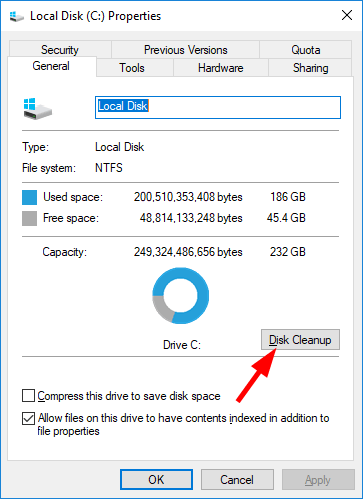Image resolution: width=363 pixels, height=499 pixels.
Task: Select the General tab
Action: click(x=51, y=66)
